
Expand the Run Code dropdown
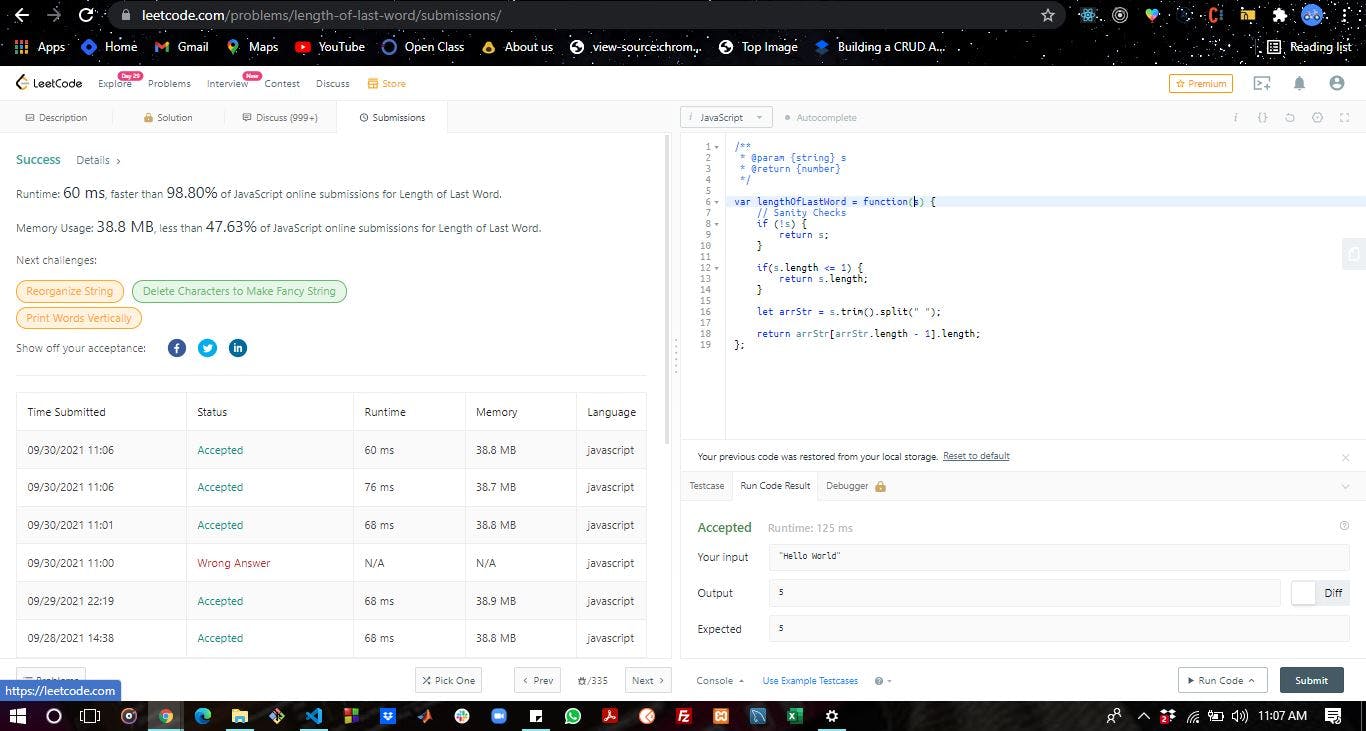click(x=1251, y=681)
